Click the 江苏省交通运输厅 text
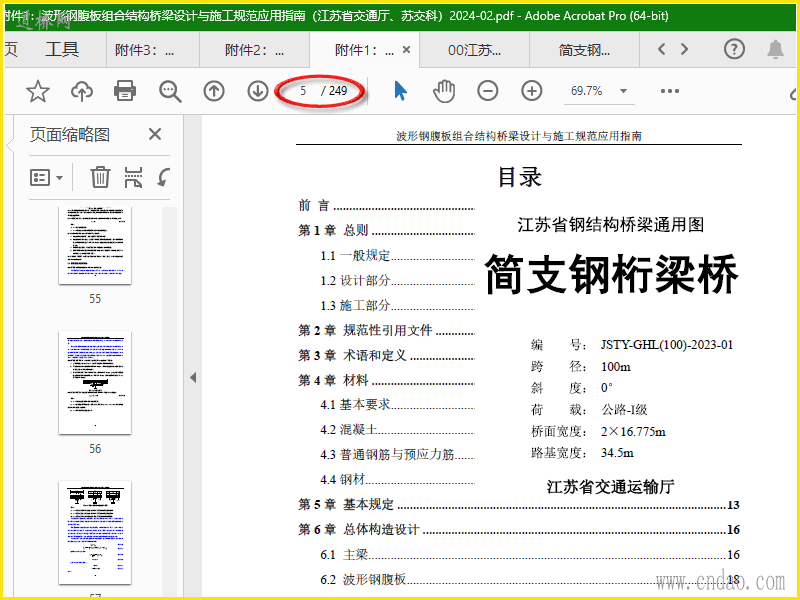The image size is (800, 600). (611, 487)
